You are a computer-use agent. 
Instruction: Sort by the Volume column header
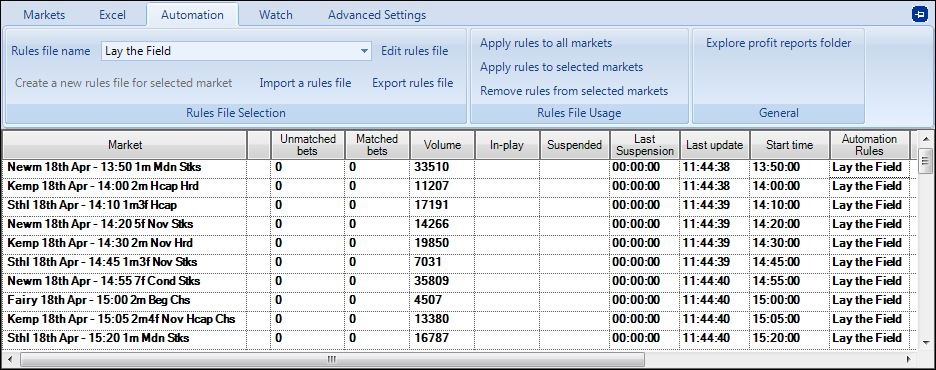[442, 145]
